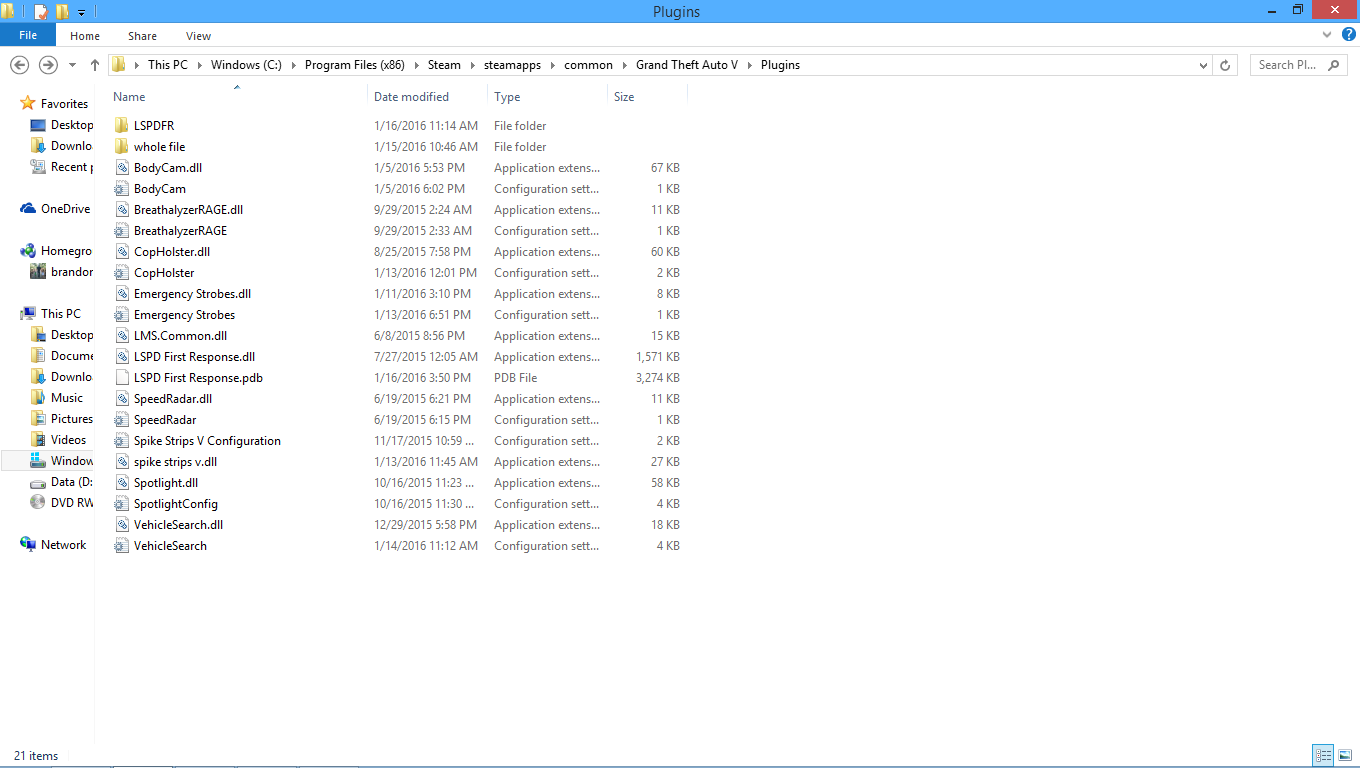Select the file 'LMS.Common.dll'

(180, 336)
